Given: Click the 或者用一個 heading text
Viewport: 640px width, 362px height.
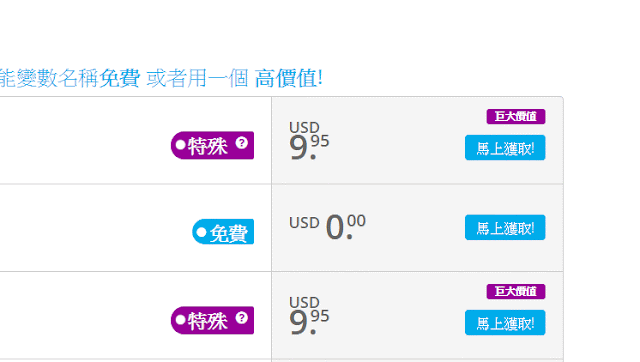Looking at the screenshot, I should 197,78.
